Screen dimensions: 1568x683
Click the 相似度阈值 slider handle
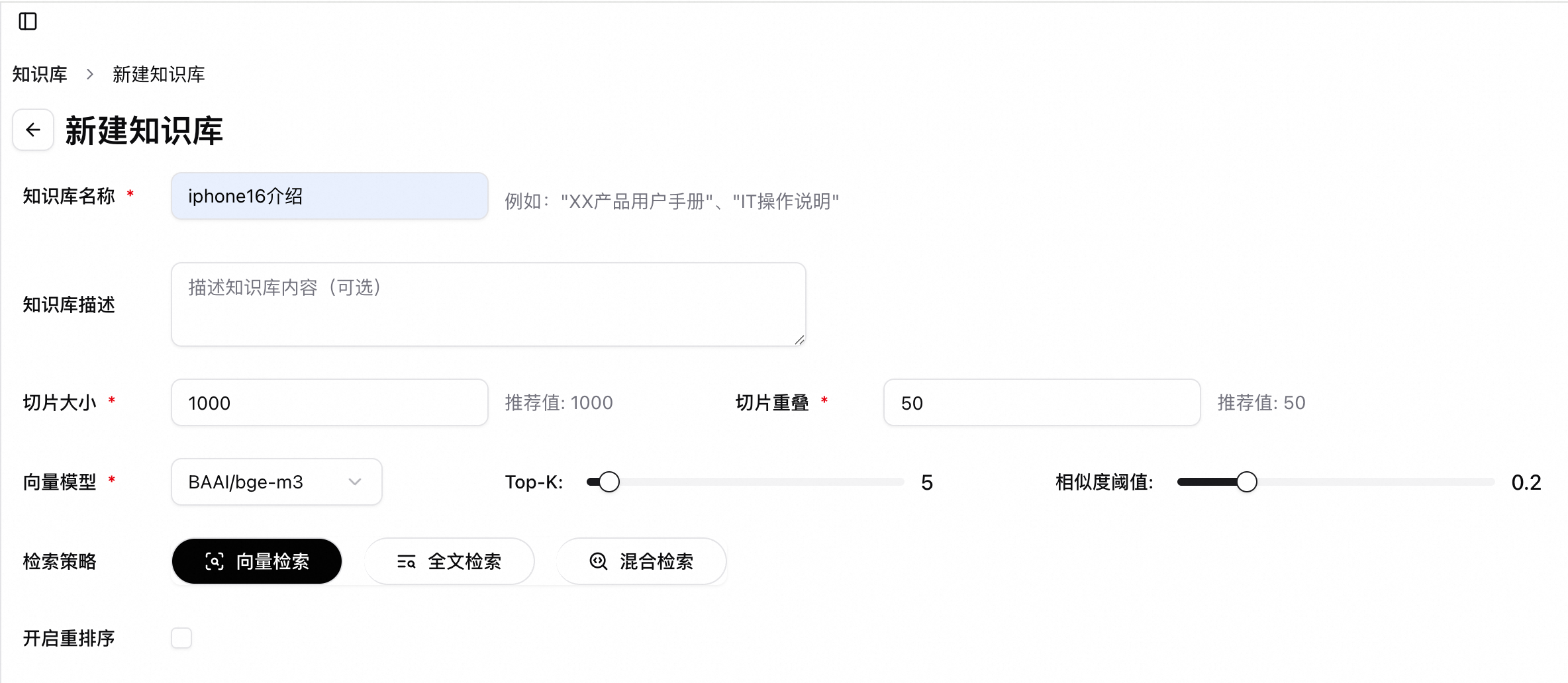pos(1247,482)
